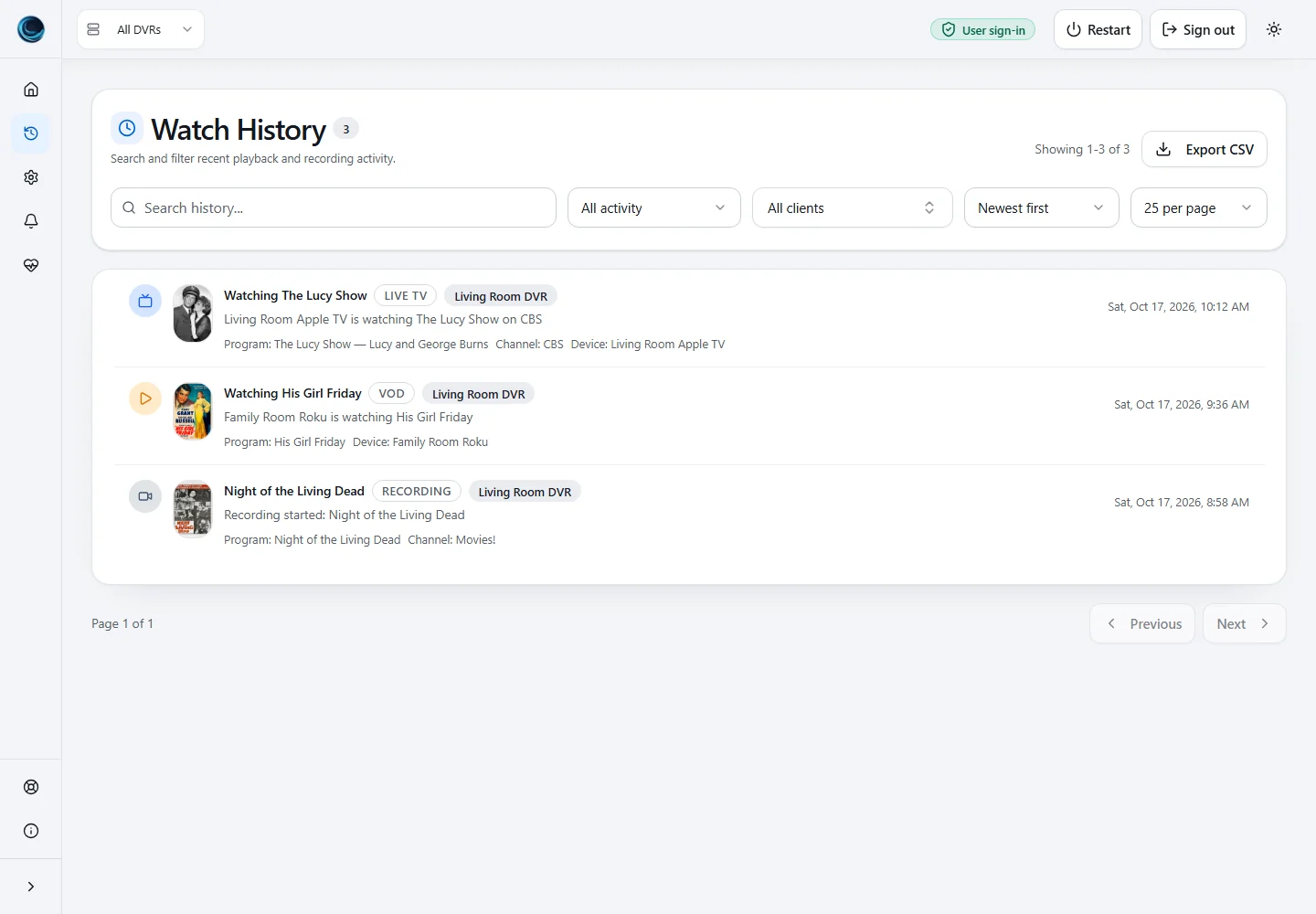Screen dimensions: 1316x914
Task: Click the "Sat, Oct 17, 2026, 10:12 AM" timestamp
Action: (1178, 307)
